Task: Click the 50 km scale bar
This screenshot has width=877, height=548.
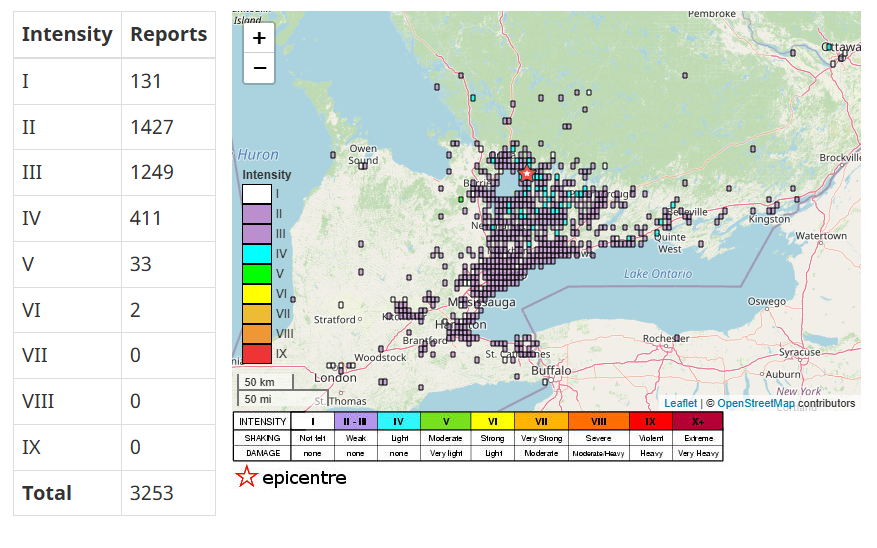Action: click(x=266, y=382)
